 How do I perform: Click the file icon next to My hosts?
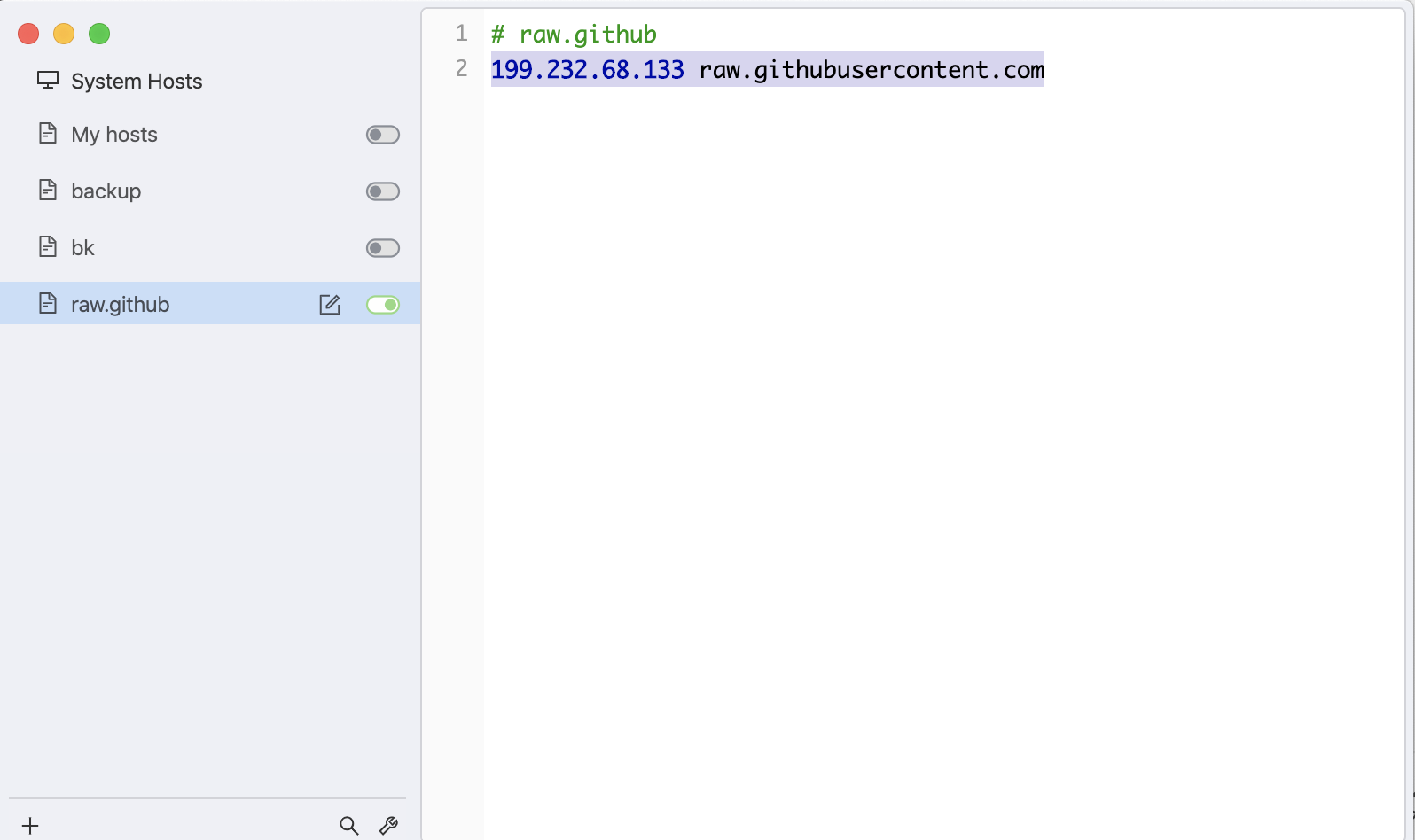point(48,134)
